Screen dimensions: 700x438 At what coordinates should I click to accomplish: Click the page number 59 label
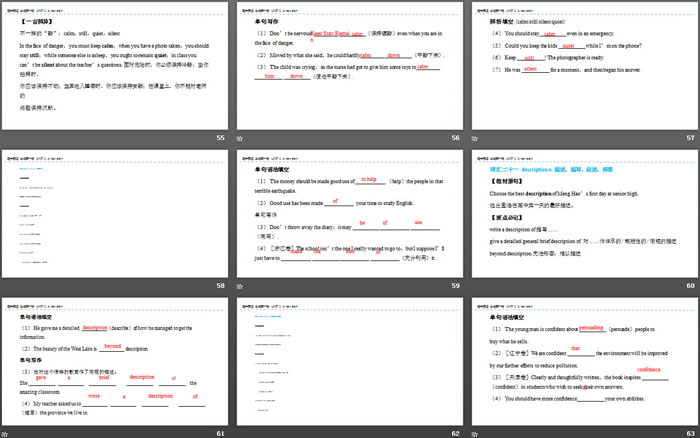point(455,285)
